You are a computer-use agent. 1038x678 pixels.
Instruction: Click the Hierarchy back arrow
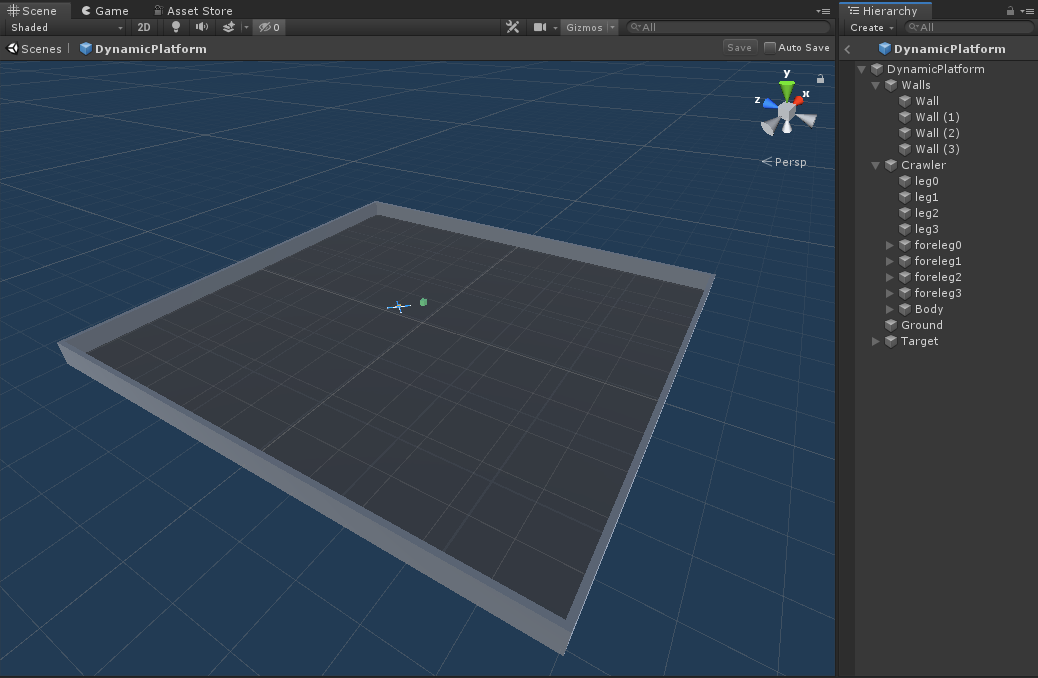(x=847, y=49)
